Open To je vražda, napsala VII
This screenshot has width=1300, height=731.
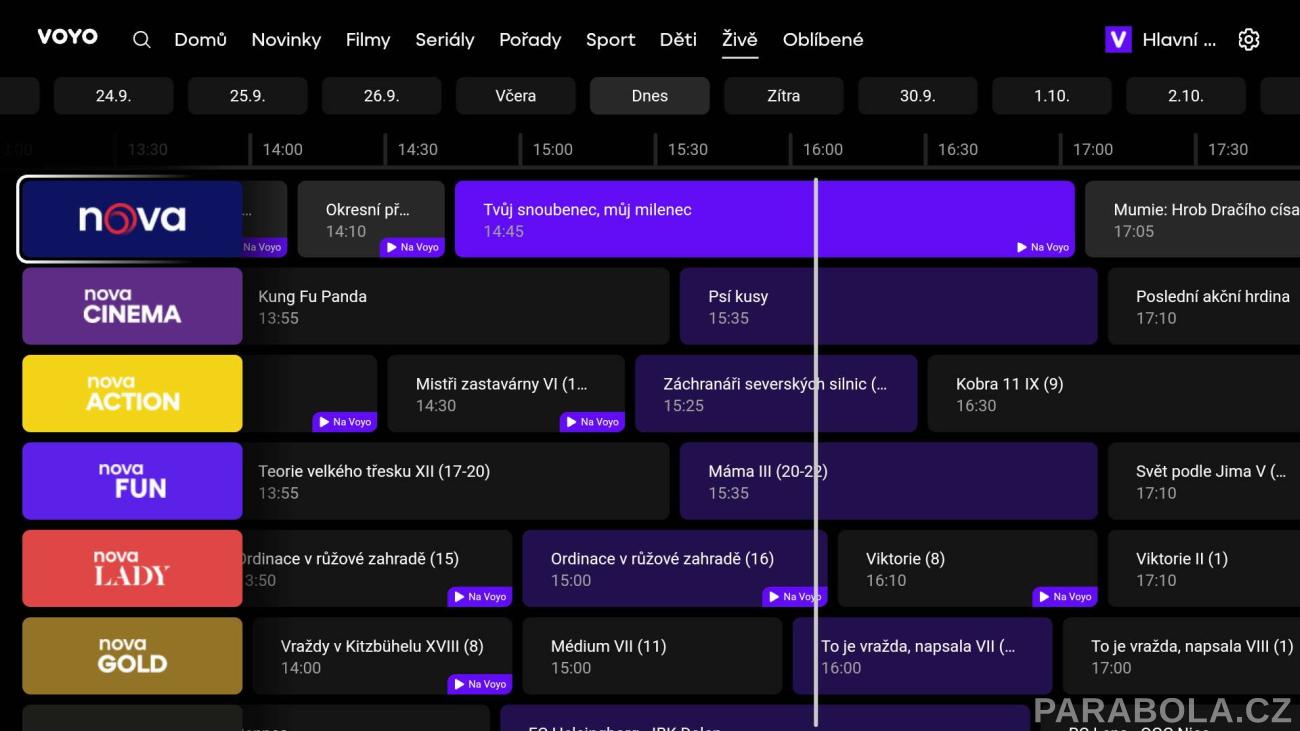(x=922, y=656)
